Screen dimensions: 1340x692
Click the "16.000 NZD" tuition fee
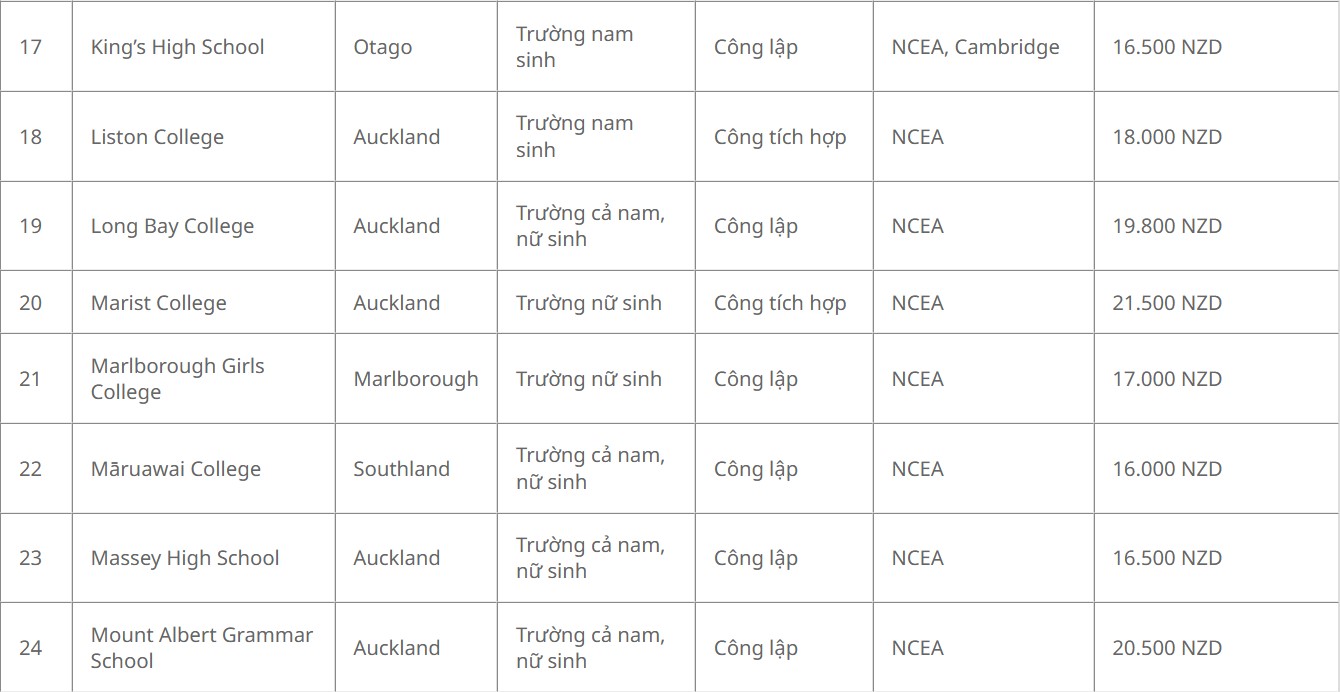click(x=1167, y=469)
